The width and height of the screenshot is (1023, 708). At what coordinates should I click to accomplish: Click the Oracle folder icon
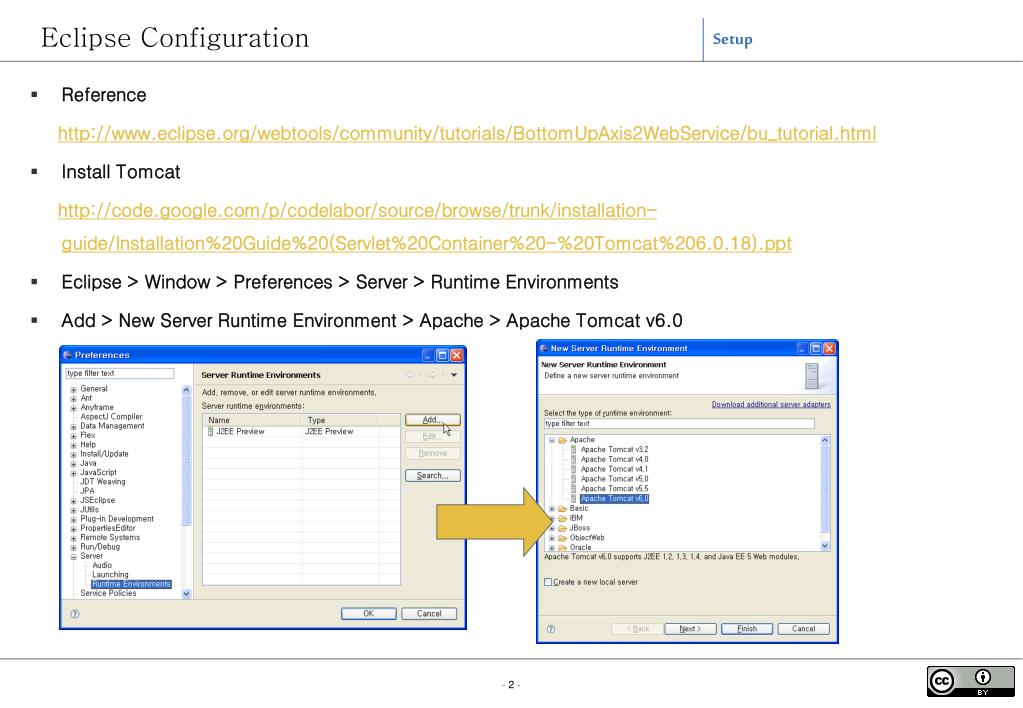[562, 547]
